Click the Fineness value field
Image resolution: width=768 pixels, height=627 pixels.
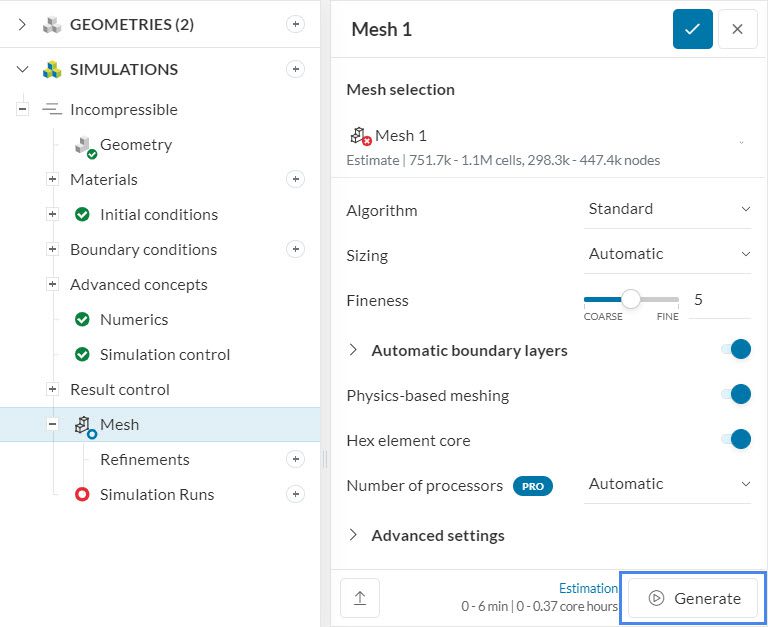[x=720, y=300]
